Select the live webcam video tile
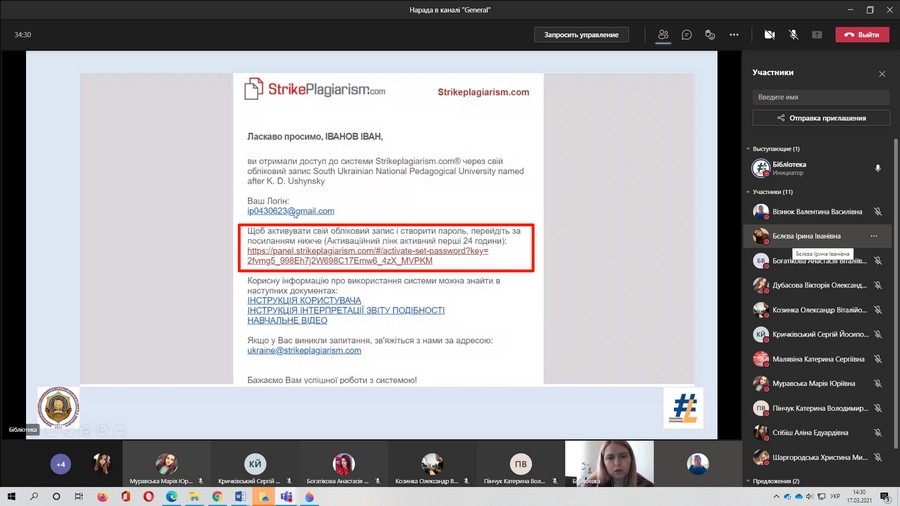 (x=609, y=464)
